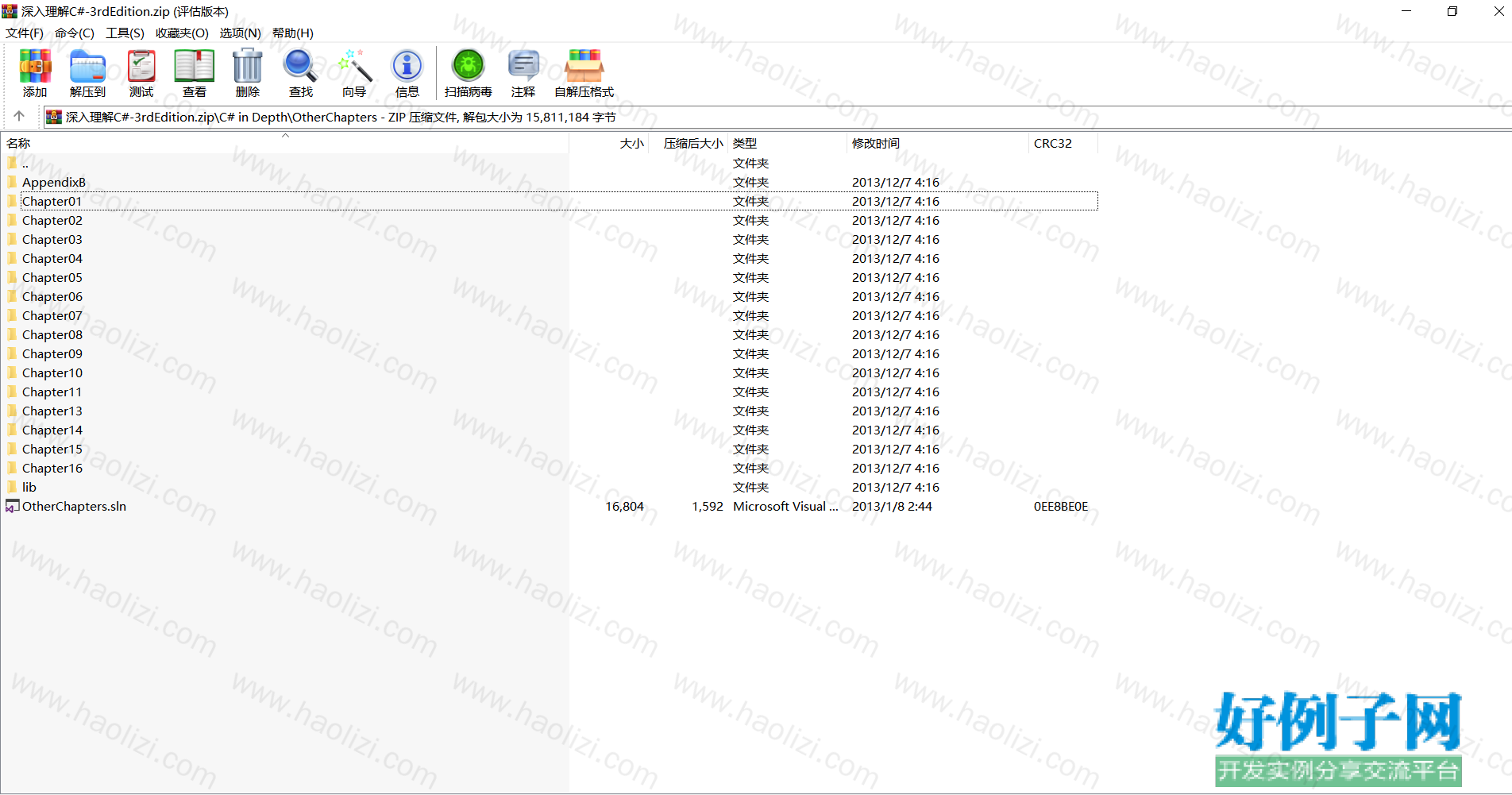Click the Find (查找) magnifier icon
The width and height of the screenshot is (1512, 795).
tap(301, 66)
